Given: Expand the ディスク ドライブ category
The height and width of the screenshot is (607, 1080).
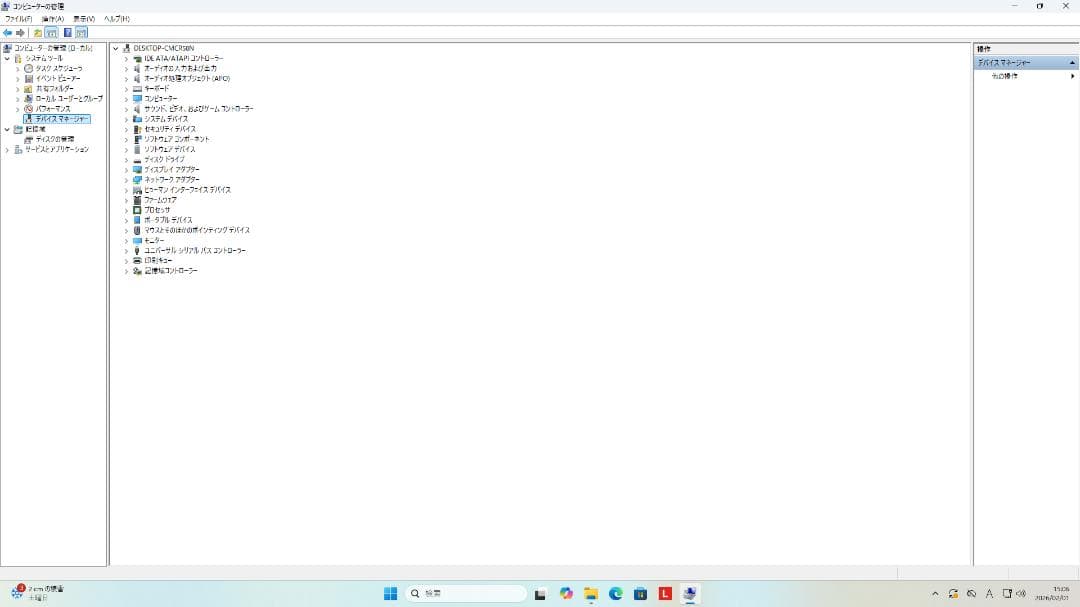Looking at the screenshot, I should (124, 159).
